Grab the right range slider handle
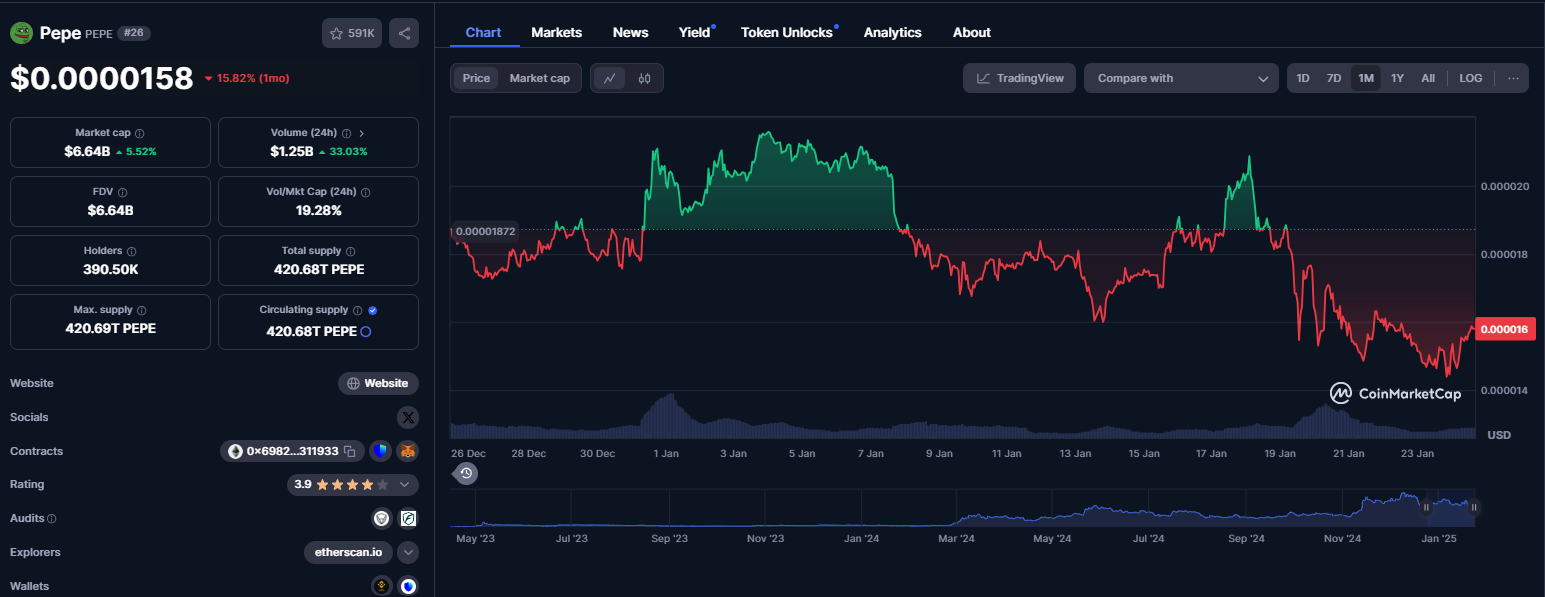Image resolution: width=1545 pixels, height=597 pixels. coord(1474,508)
